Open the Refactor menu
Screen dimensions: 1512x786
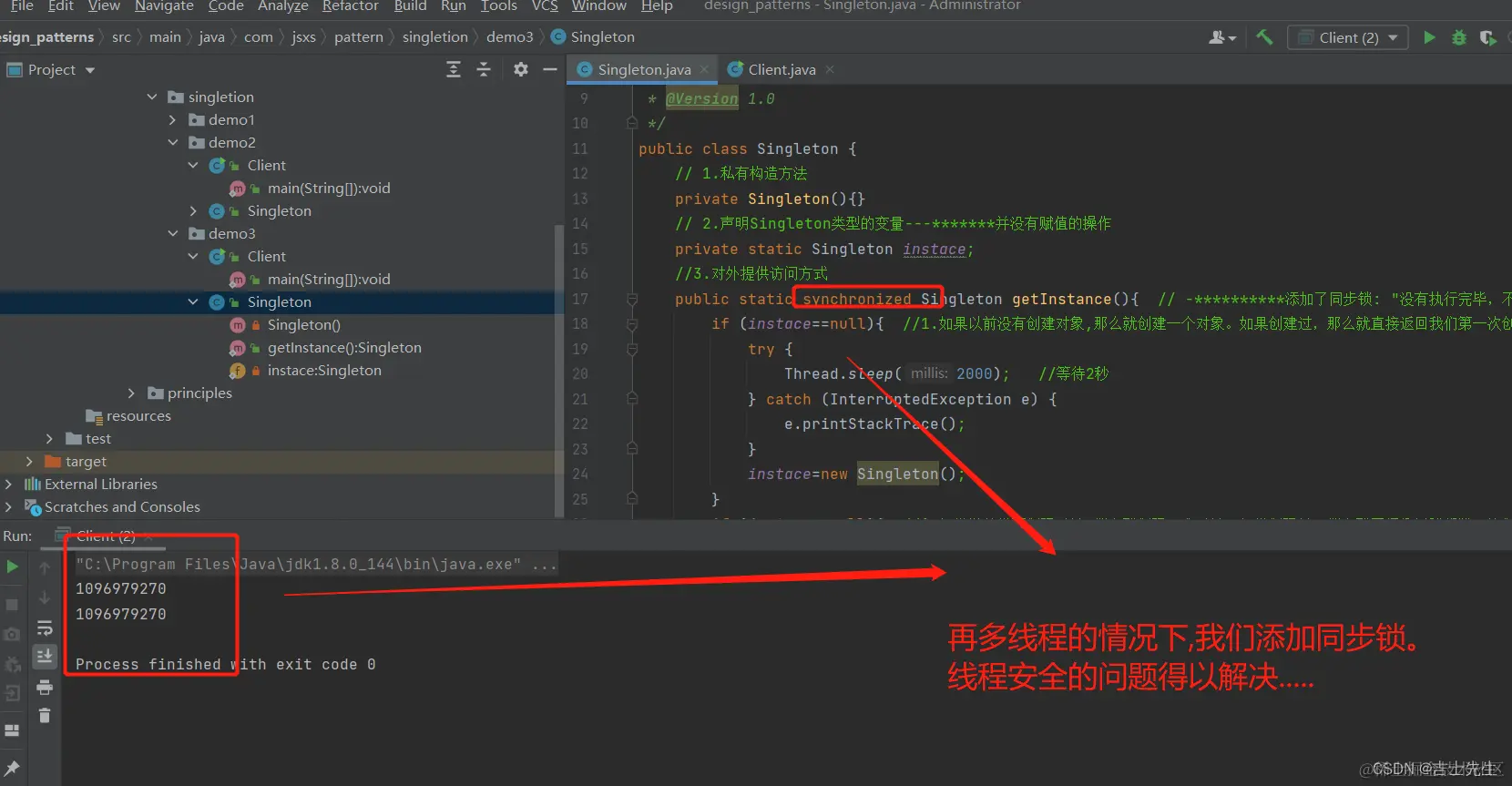[350, 6]
